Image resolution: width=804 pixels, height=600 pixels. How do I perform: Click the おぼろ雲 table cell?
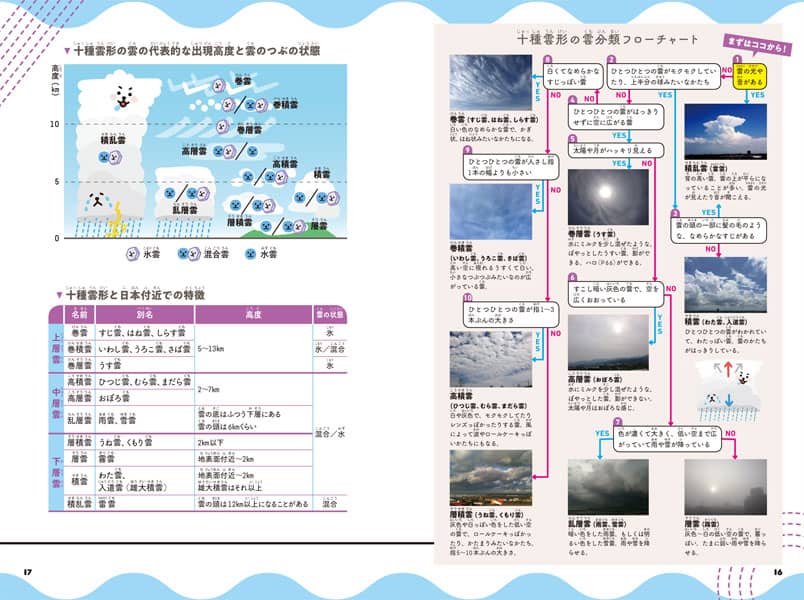click(145, 398)
